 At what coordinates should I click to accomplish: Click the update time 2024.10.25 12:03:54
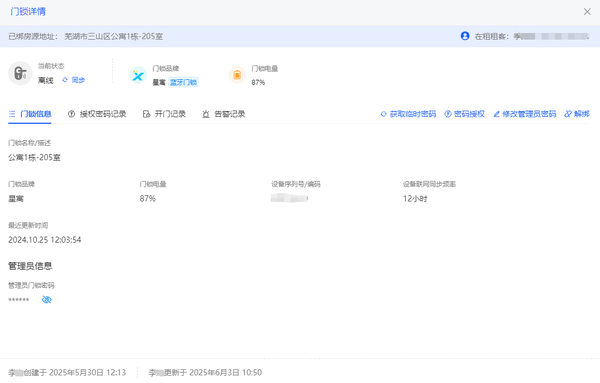click(45, 240)
